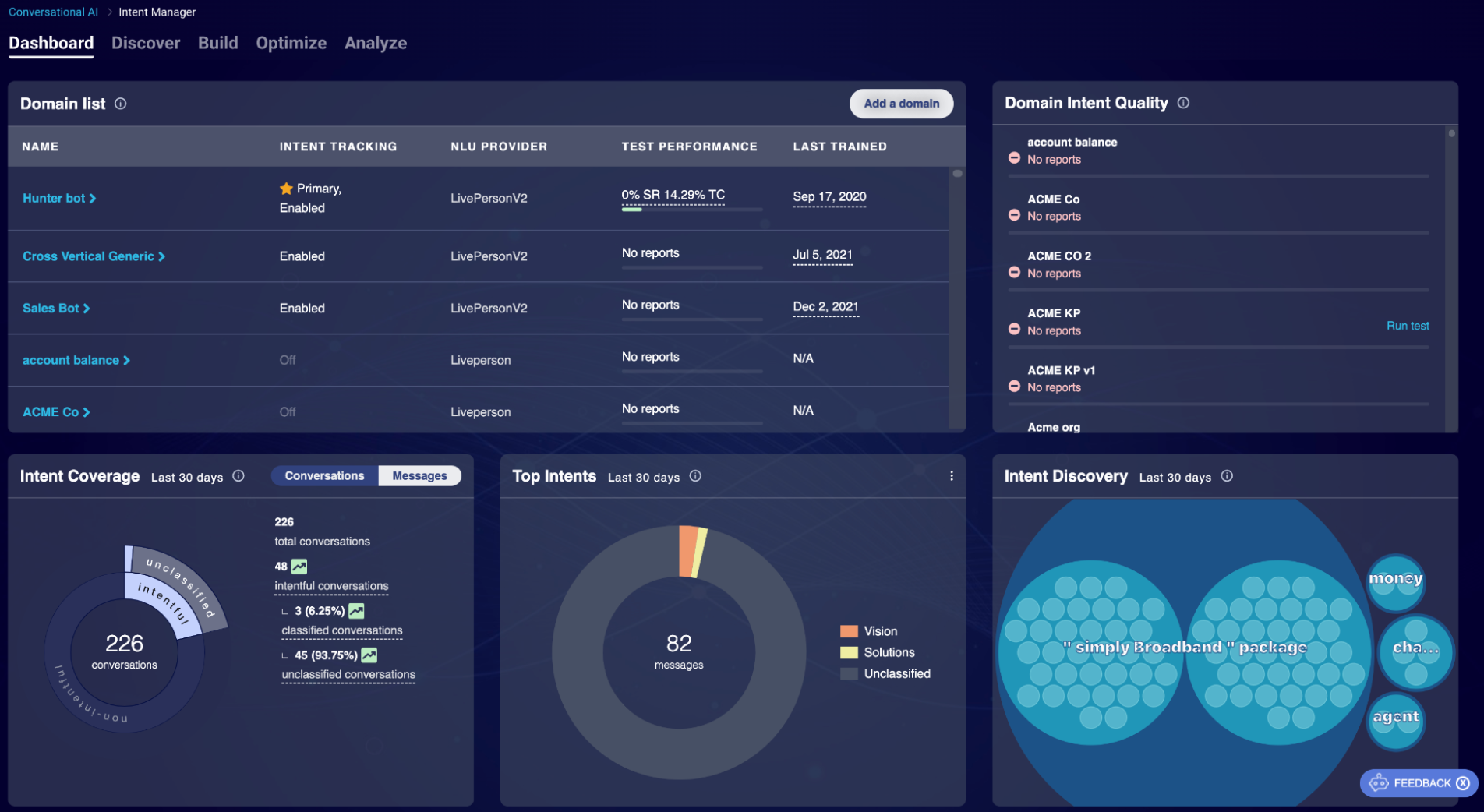Click the trend icon next to 3 (6.25%)
This screenshot has width=1484, height=812.
coord(356,611)
